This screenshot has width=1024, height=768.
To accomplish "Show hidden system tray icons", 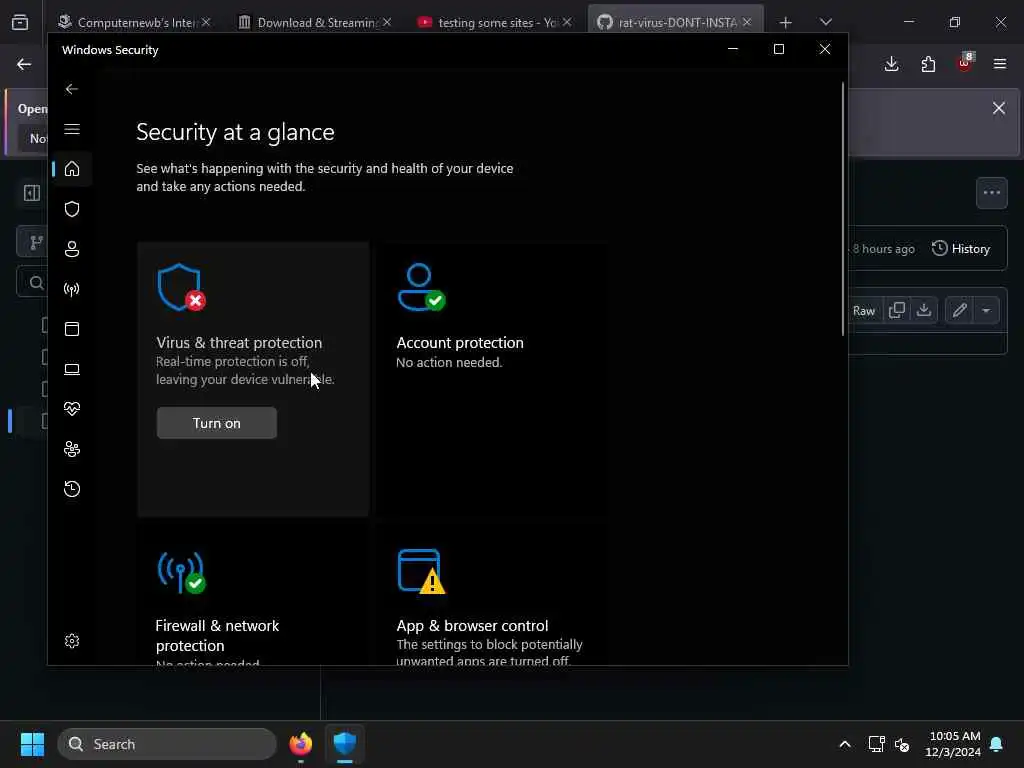I will pyautogui.click(x=845, y=744).
